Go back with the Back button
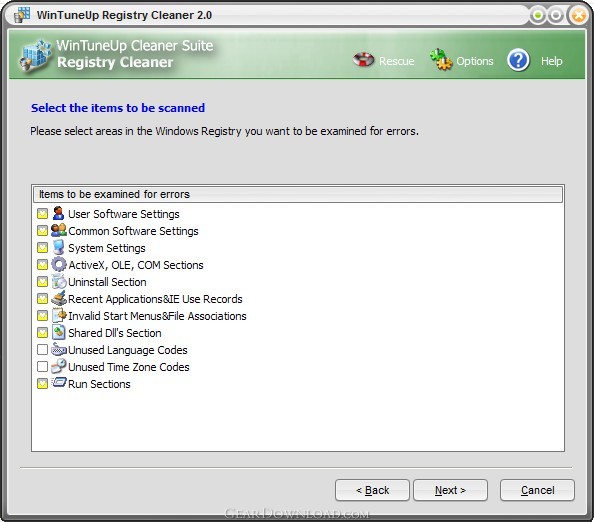The width and height of the screenshot is (594, 522). pos(372,490)
